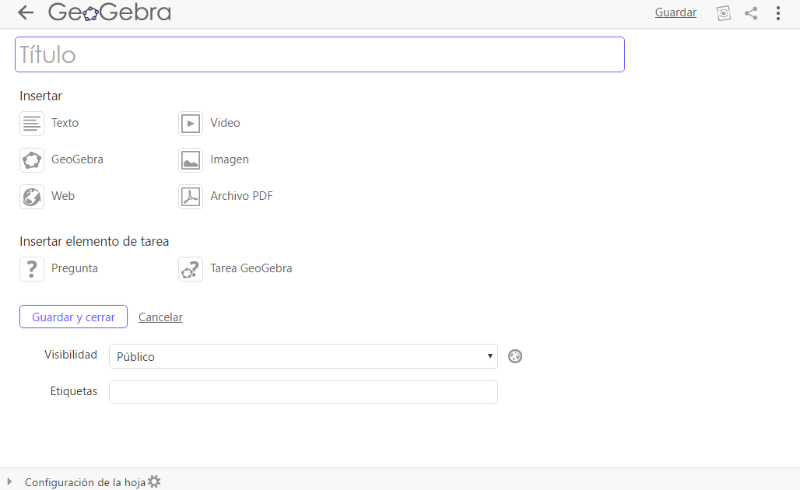This screenshot has width=800, height=490.
Task: Click the Web label
Action: pos(63,196)
